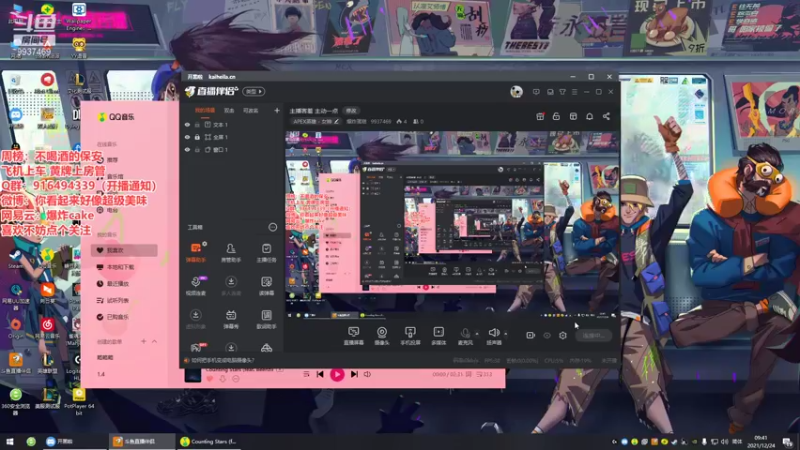Hide the 文本1 source layer

pyautogui.click(x=187, y=124)
